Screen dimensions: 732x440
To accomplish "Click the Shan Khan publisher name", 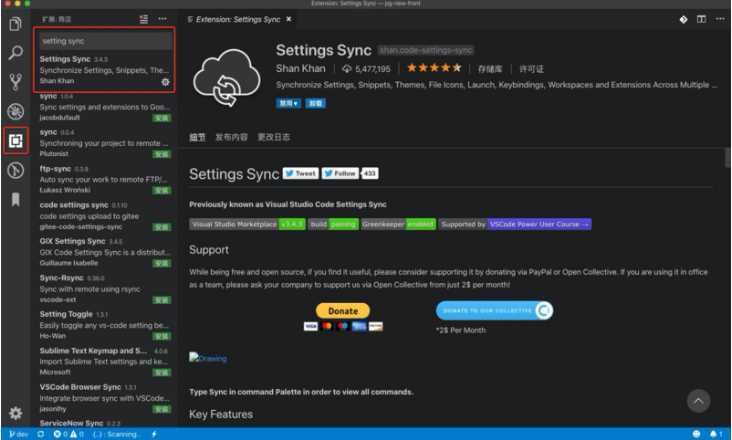I will 301,69.
